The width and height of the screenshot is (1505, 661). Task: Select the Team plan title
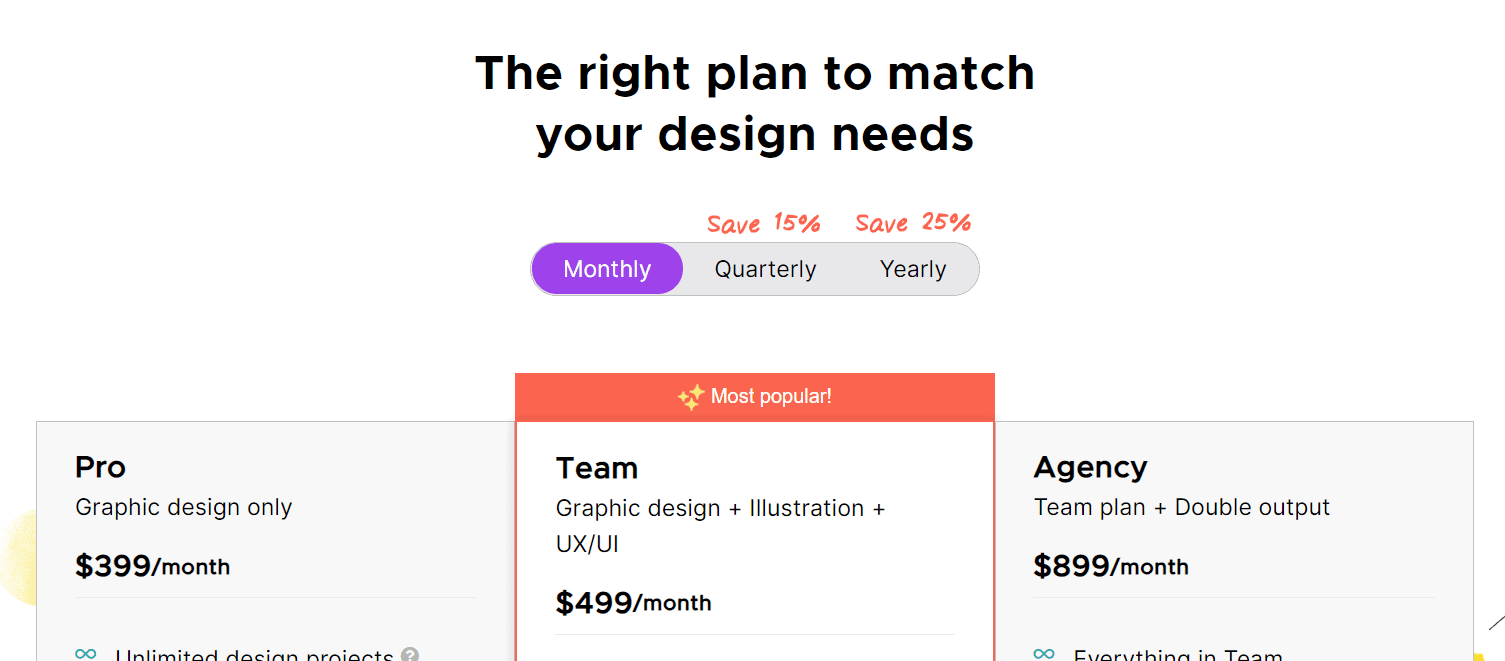(597, 468)
